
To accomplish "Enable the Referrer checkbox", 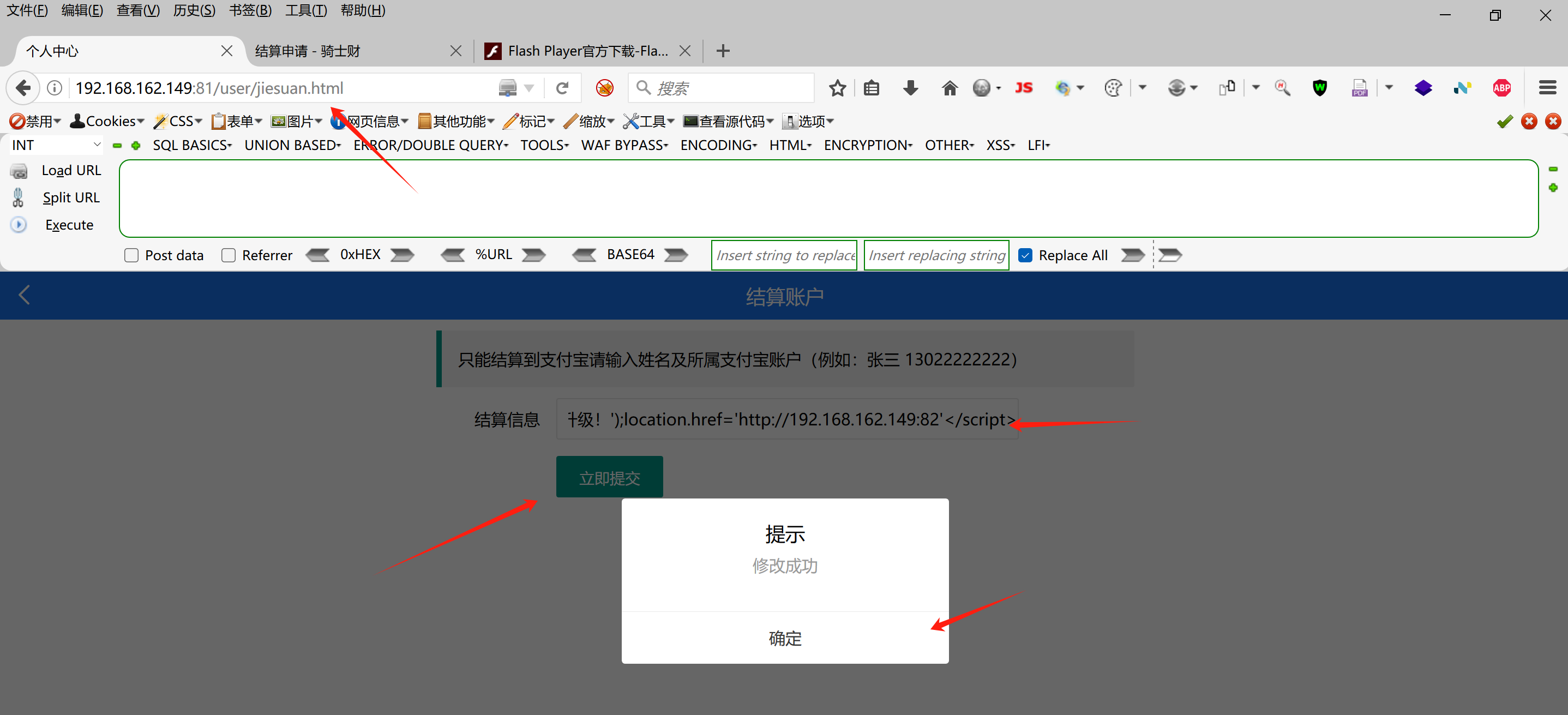I will click(229, 256).
